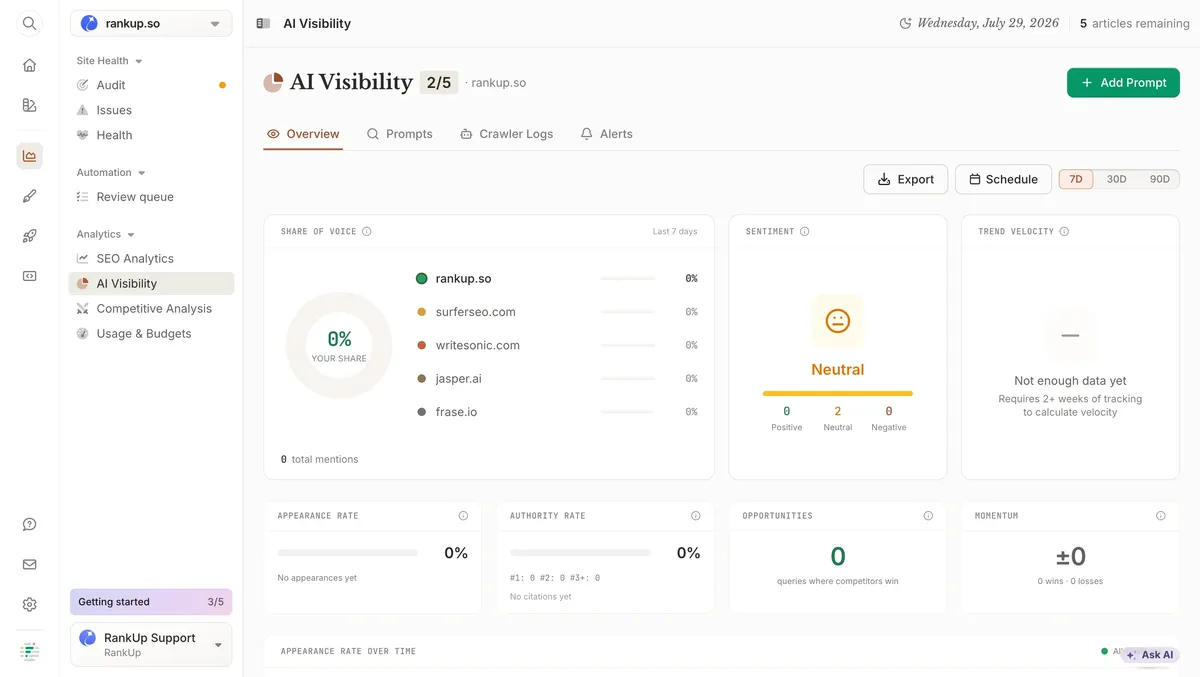Switch to the Prompts tab

[400, 134]
